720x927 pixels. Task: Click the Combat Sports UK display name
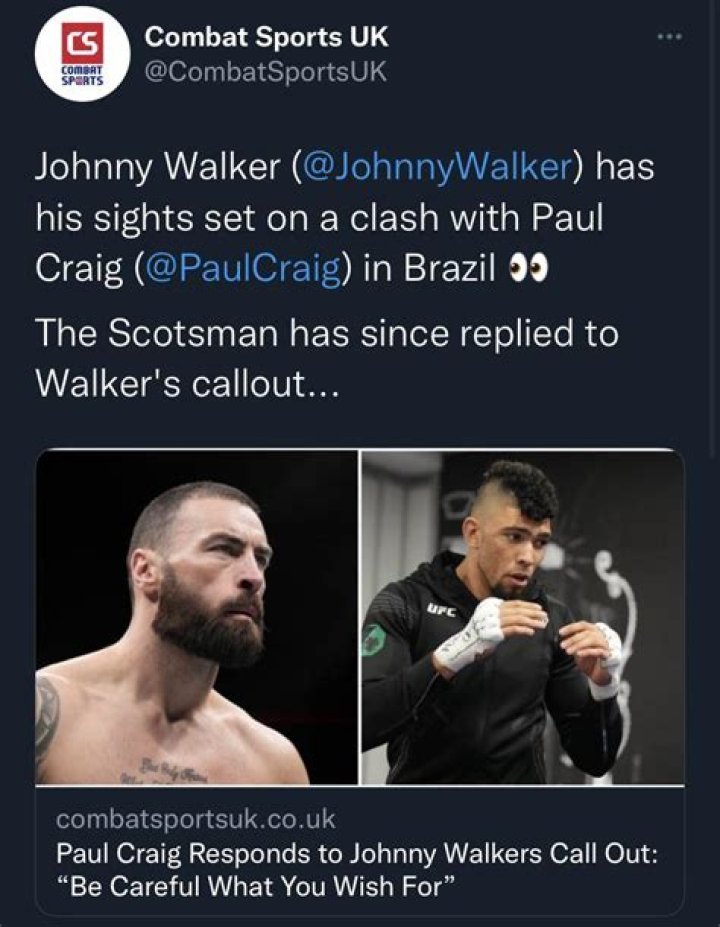click(266, 38)
